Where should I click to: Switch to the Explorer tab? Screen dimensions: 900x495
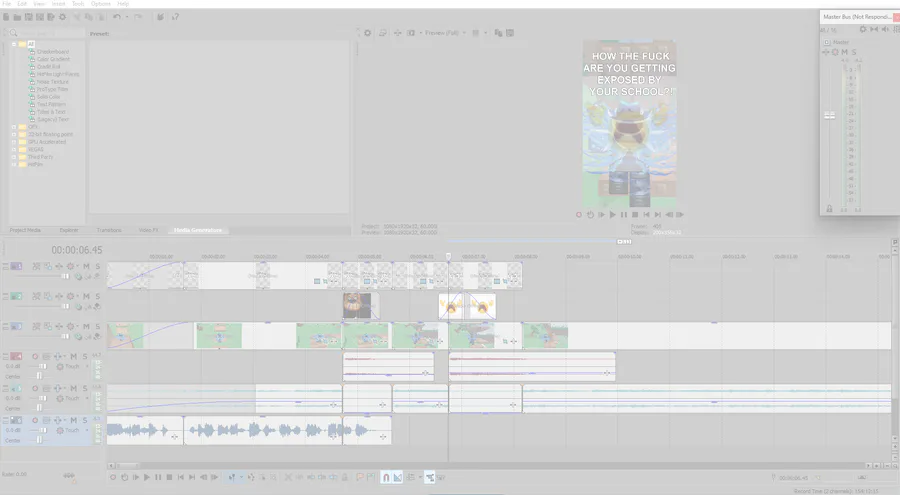69,230
